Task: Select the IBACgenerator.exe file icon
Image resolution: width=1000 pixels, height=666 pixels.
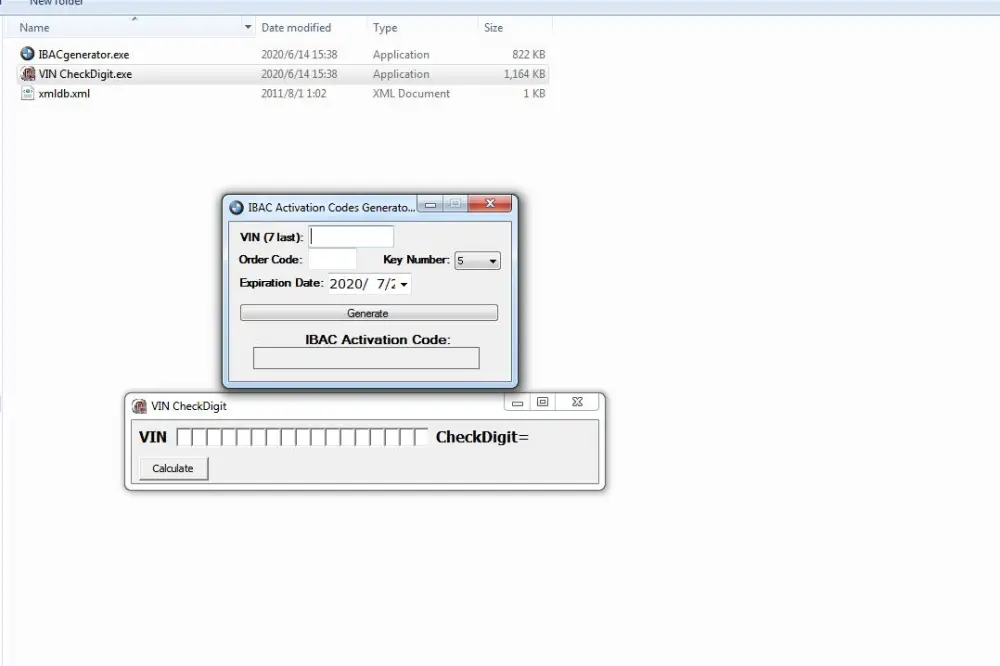Action: coord(28,54)
